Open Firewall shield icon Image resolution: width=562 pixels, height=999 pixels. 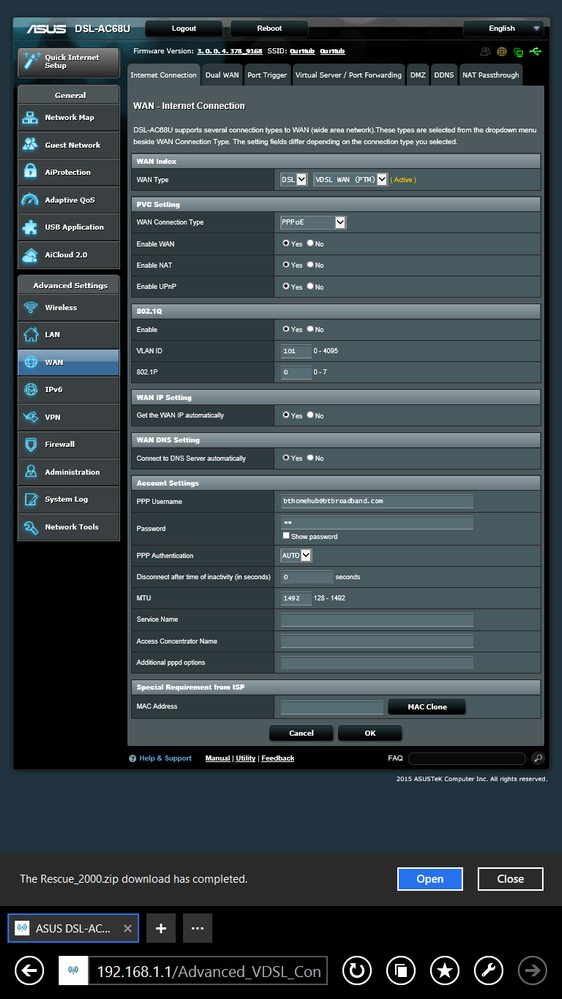click(30, 445)
